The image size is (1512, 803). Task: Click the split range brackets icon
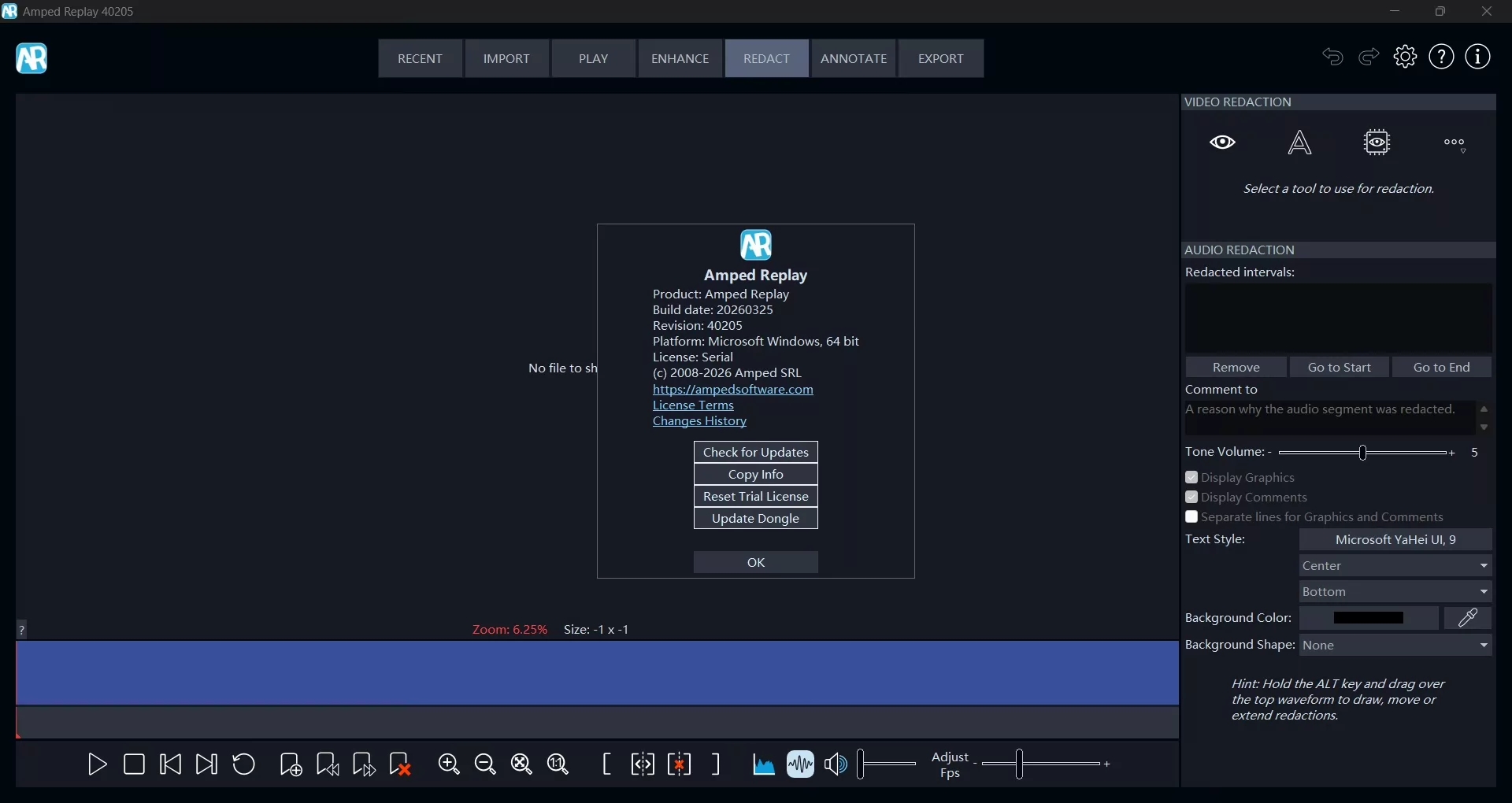tap(643, 764)
